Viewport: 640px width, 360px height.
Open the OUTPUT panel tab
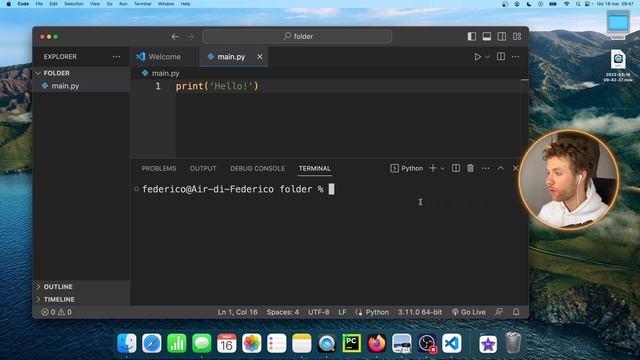pyautogui.click(x=203, y=169)
